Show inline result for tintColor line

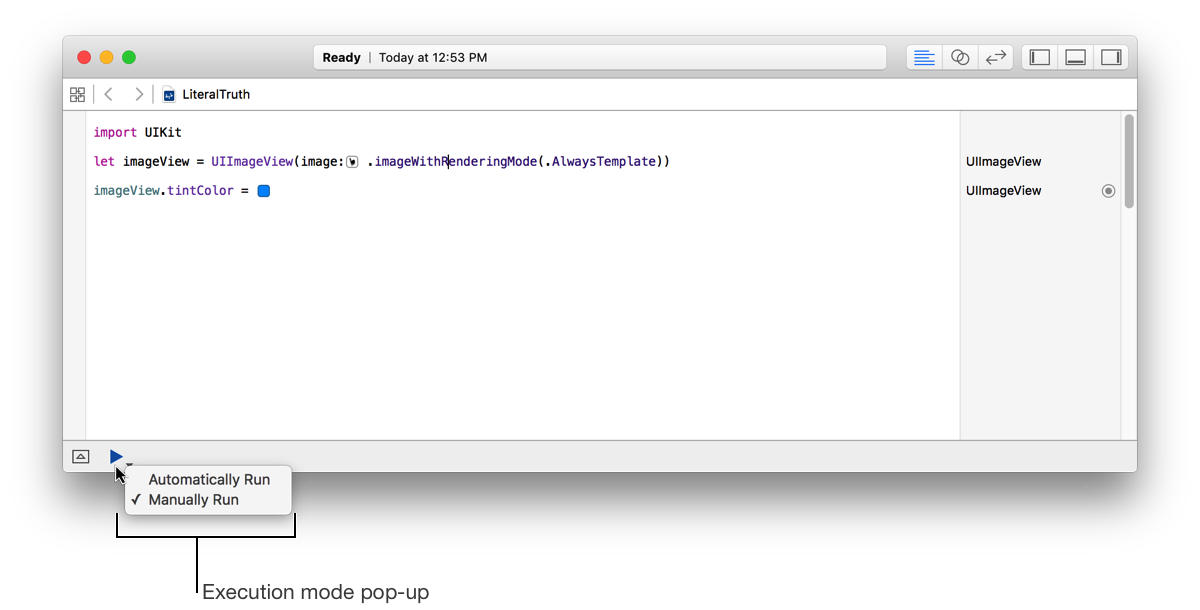(x=1108, y=191)
